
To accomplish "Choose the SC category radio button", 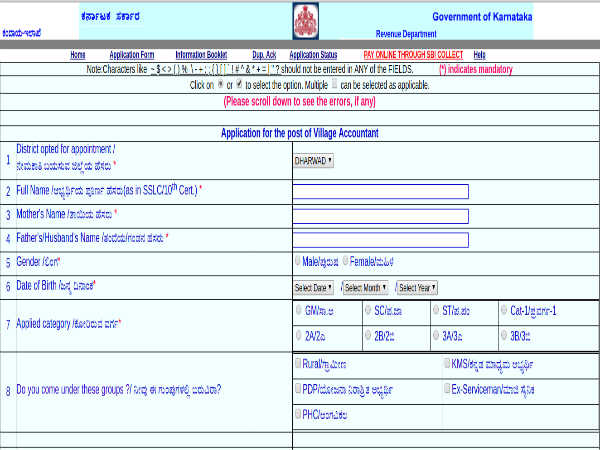I will pyautogui.click(x=368, y=311).
